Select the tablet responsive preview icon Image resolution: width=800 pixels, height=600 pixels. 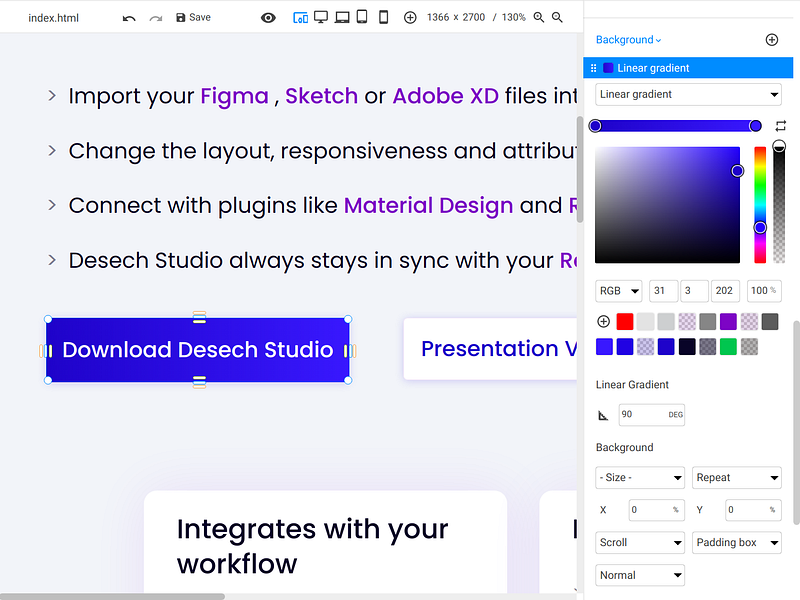click(x=361, y=17)
